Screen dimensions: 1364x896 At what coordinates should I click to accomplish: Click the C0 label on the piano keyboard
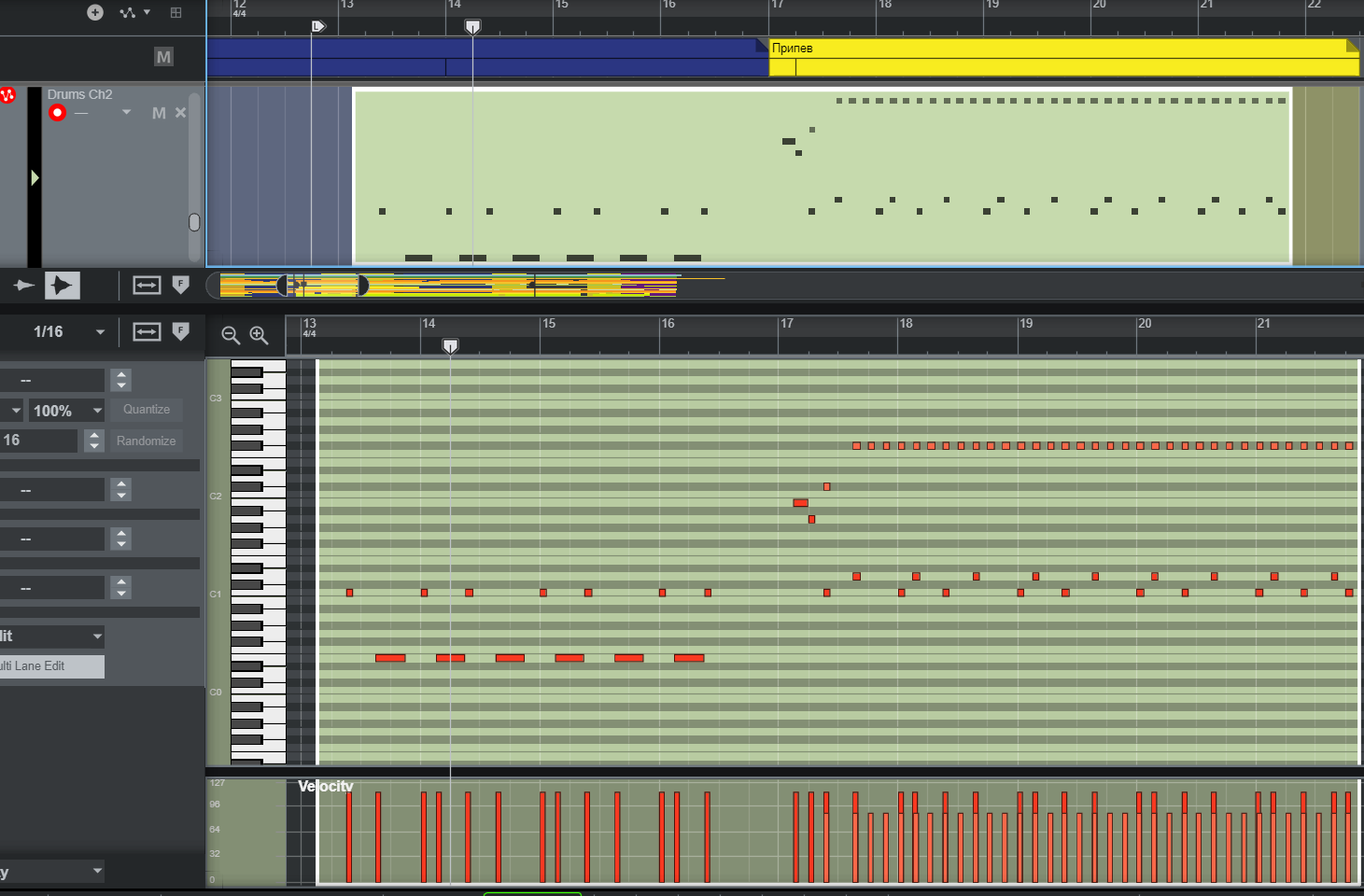tap(216, 693)
